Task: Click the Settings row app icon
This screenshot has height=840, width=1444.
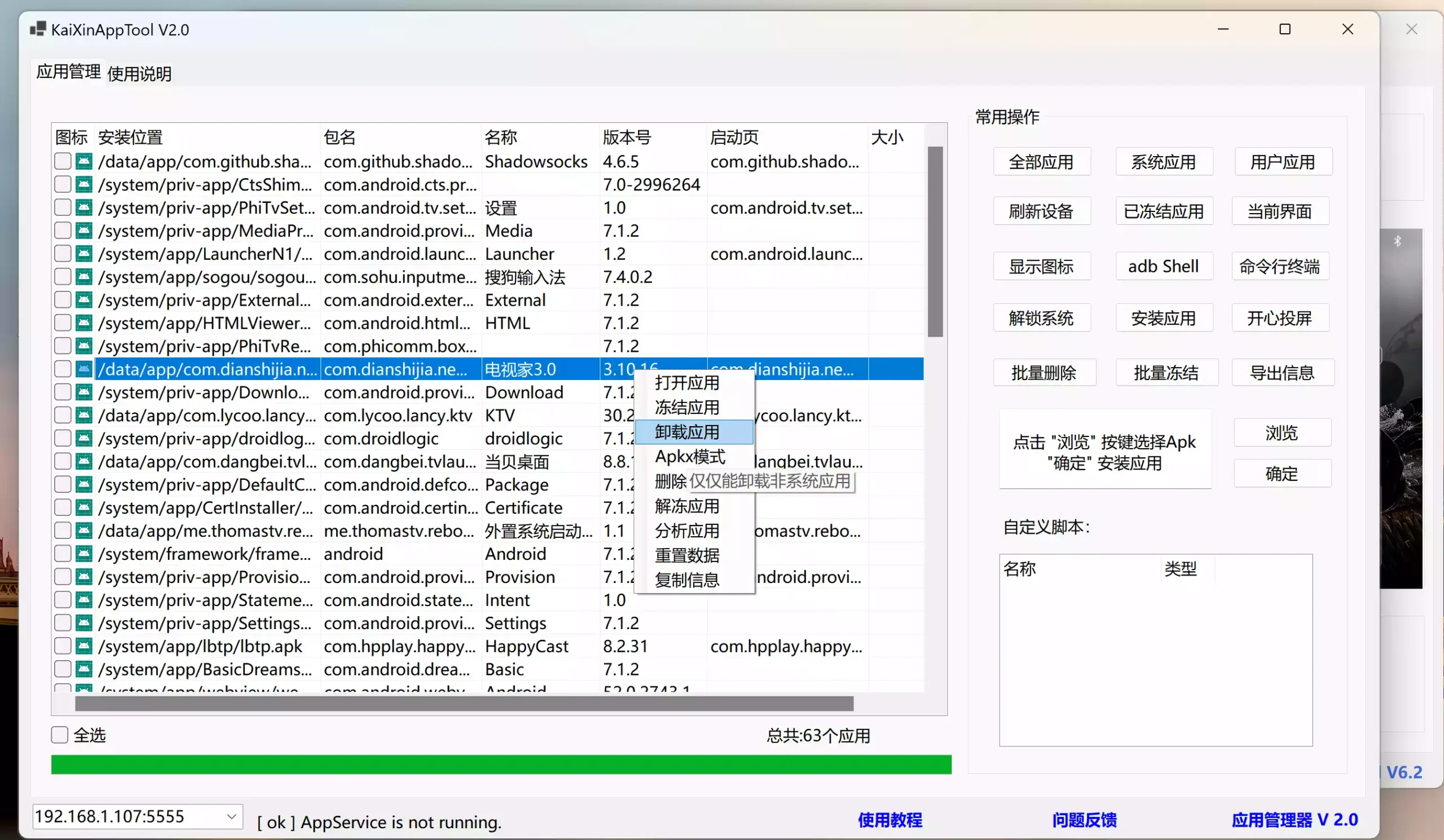Action: pyautogui.click(x=83, y=623)
